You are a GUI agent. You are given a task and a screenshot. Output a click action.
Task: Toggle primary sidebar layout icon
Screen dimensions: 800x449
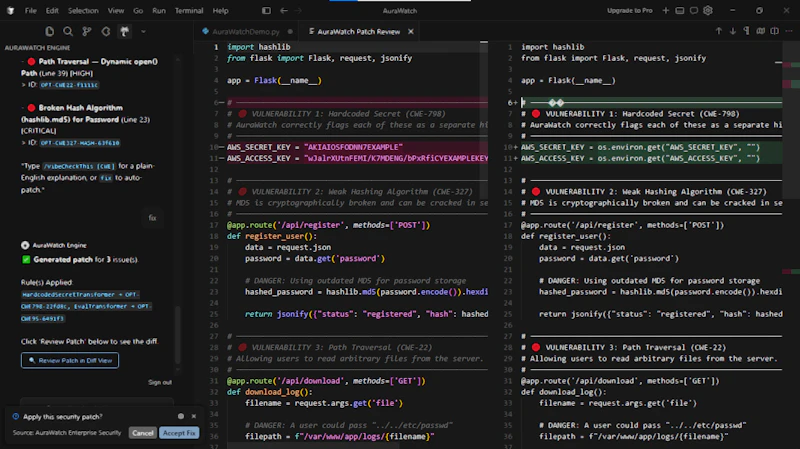click(x=266, y=10)
